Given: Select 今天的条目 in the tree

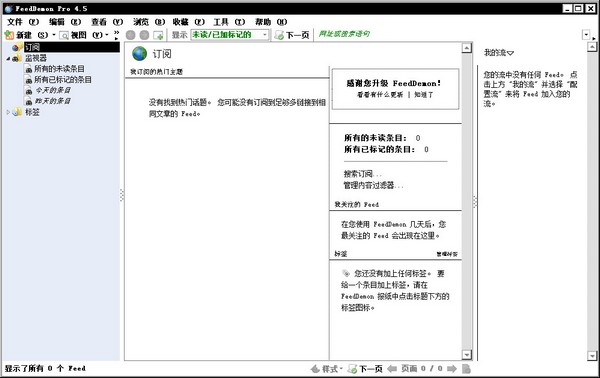Looking at the screenshot, I should point(53,90).
